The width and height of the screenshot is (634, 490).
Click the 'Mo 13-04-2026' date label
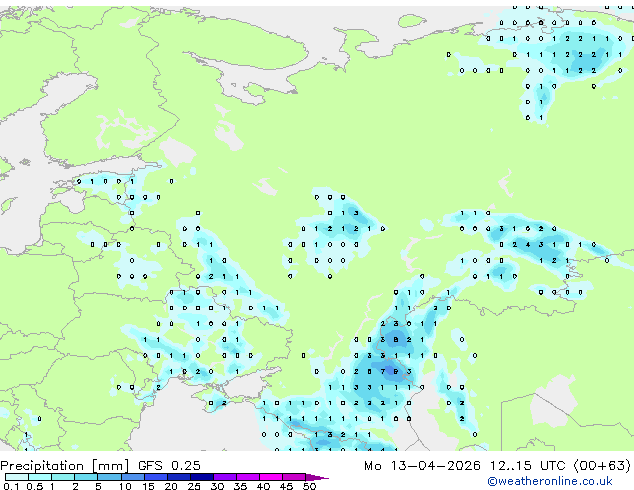tap(422, 466)
